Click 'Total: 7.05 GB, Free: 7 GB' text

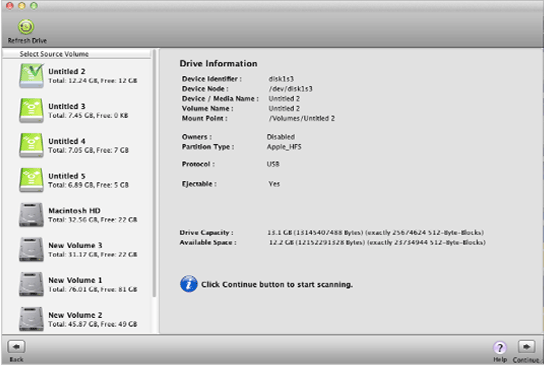coord(88,150)
